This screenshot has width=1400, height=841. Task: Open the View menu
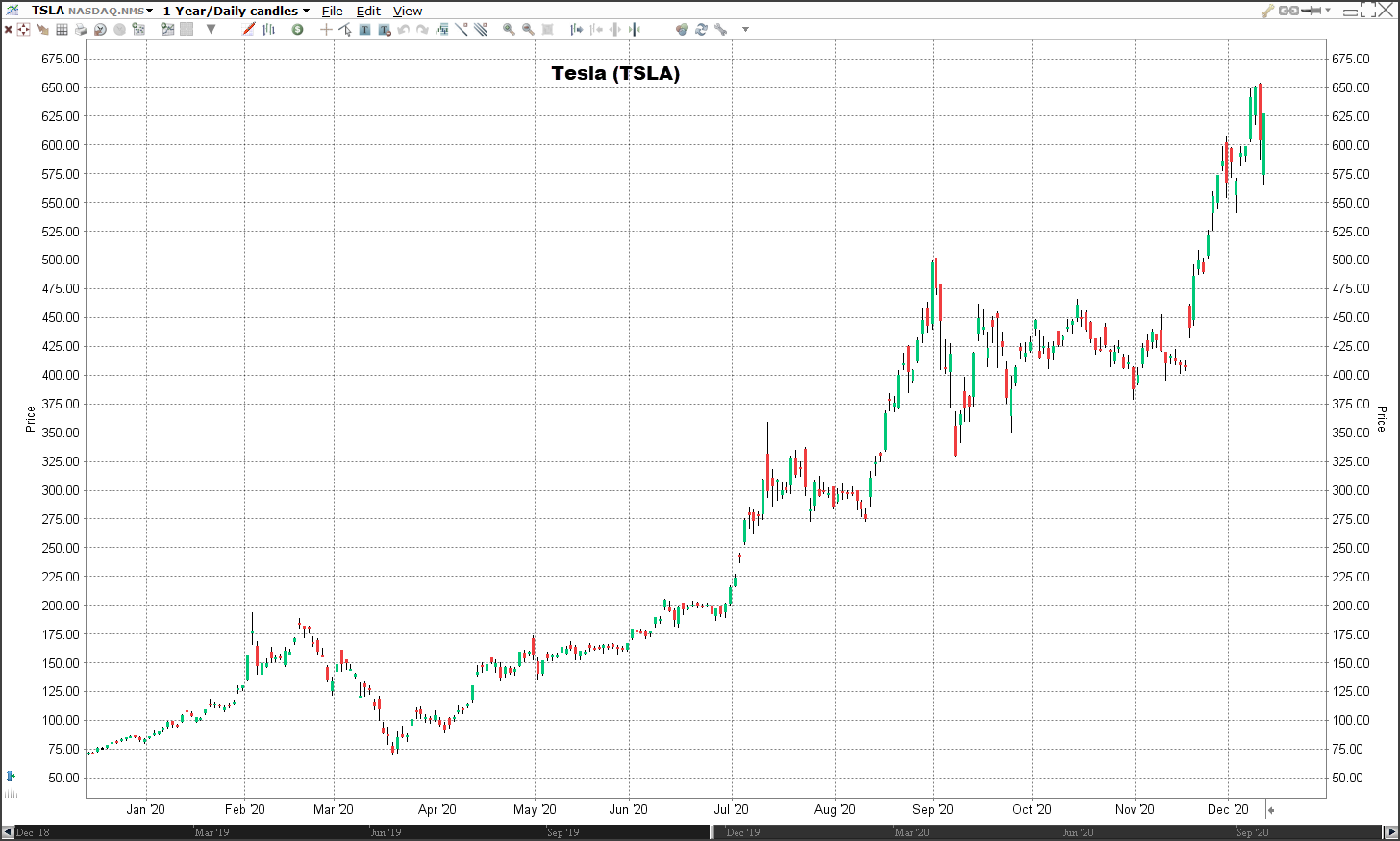(x=408, y=11)
